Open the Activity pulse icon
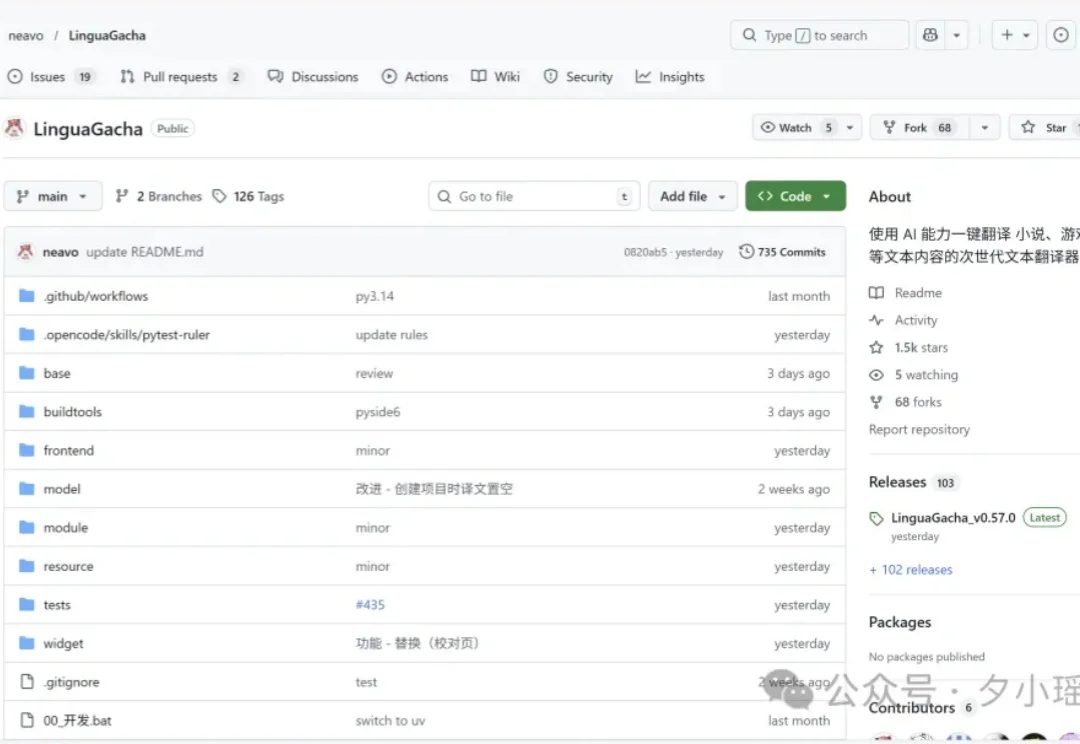This screenshot has height=744, width=1080. point(878,320)
